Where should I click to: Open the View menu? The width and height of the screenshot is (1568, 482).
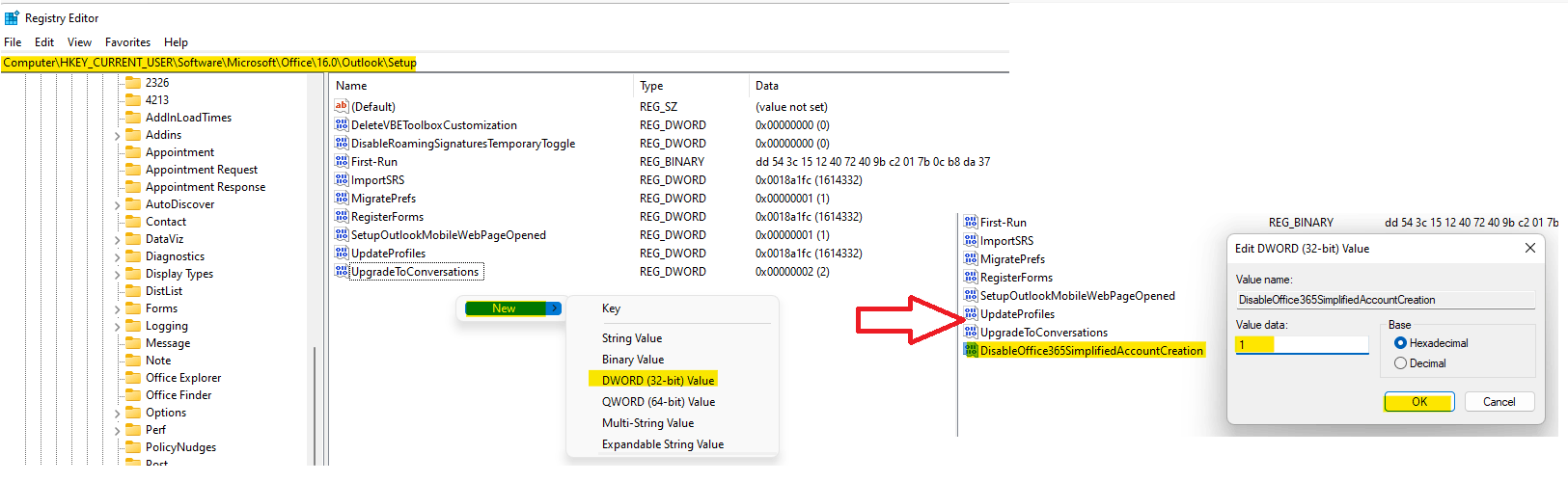[x=79, y=42]
